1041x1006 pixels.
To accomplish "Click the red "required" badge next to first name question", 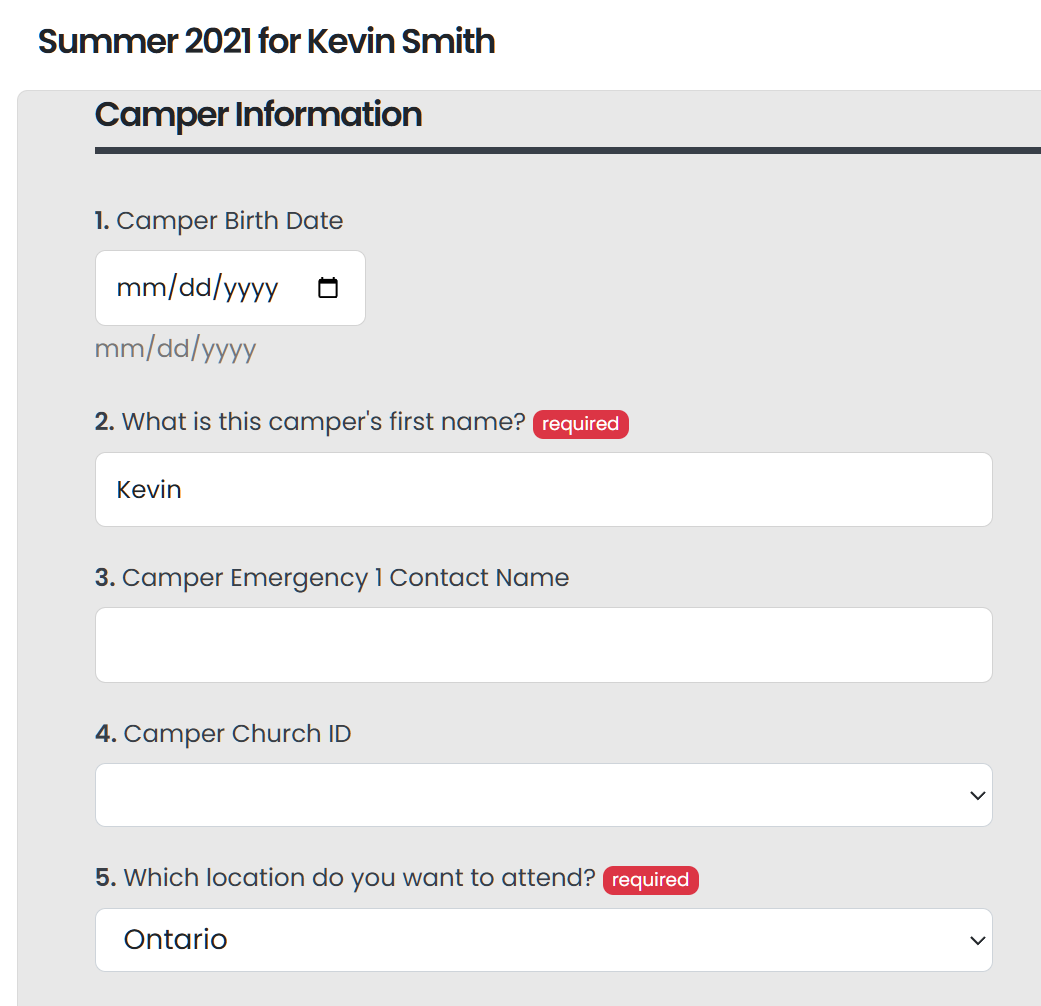I will click(580, 424).
